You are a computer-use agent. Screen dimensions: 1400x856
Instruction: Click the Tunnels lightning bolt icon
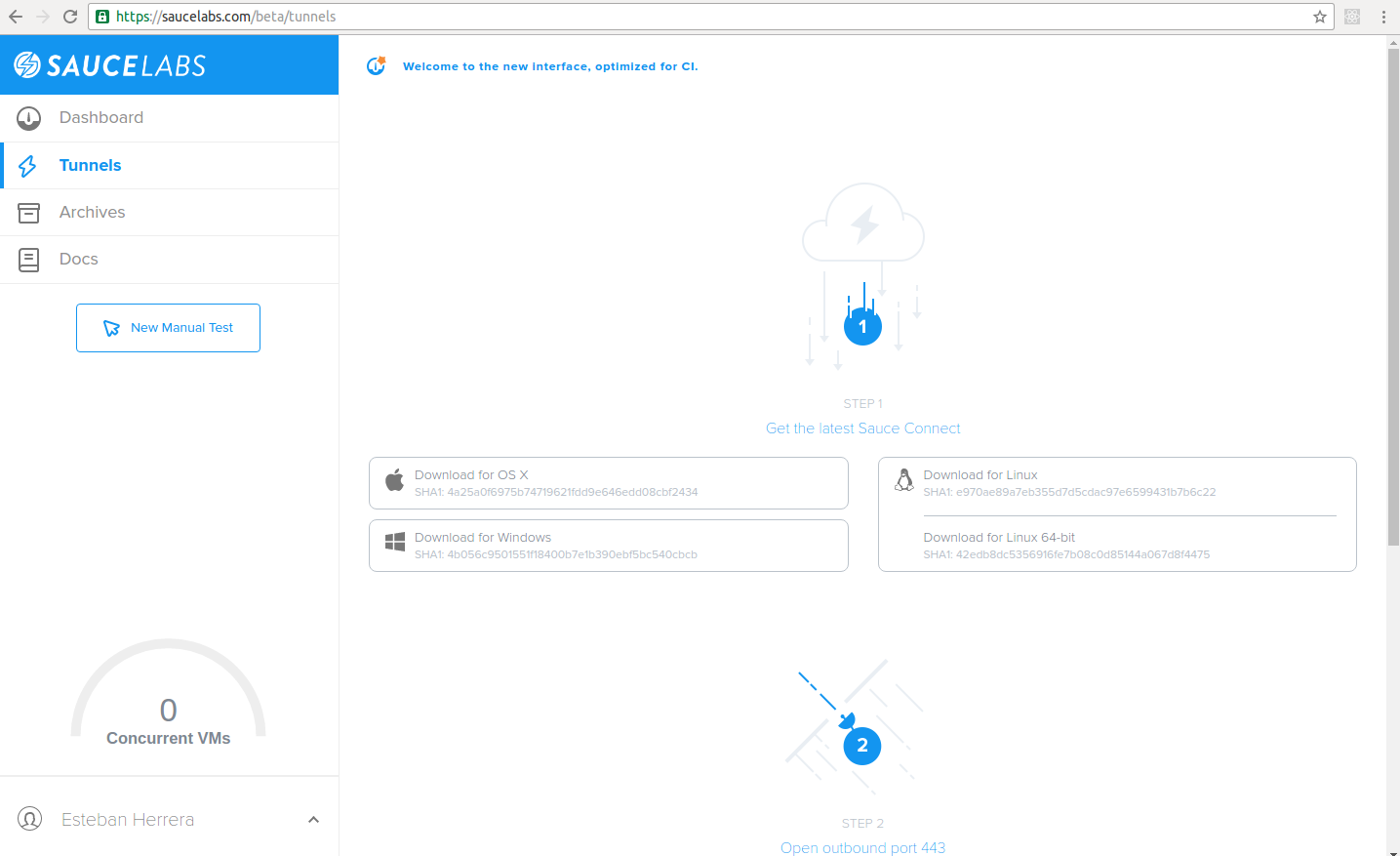coord(28,166)
